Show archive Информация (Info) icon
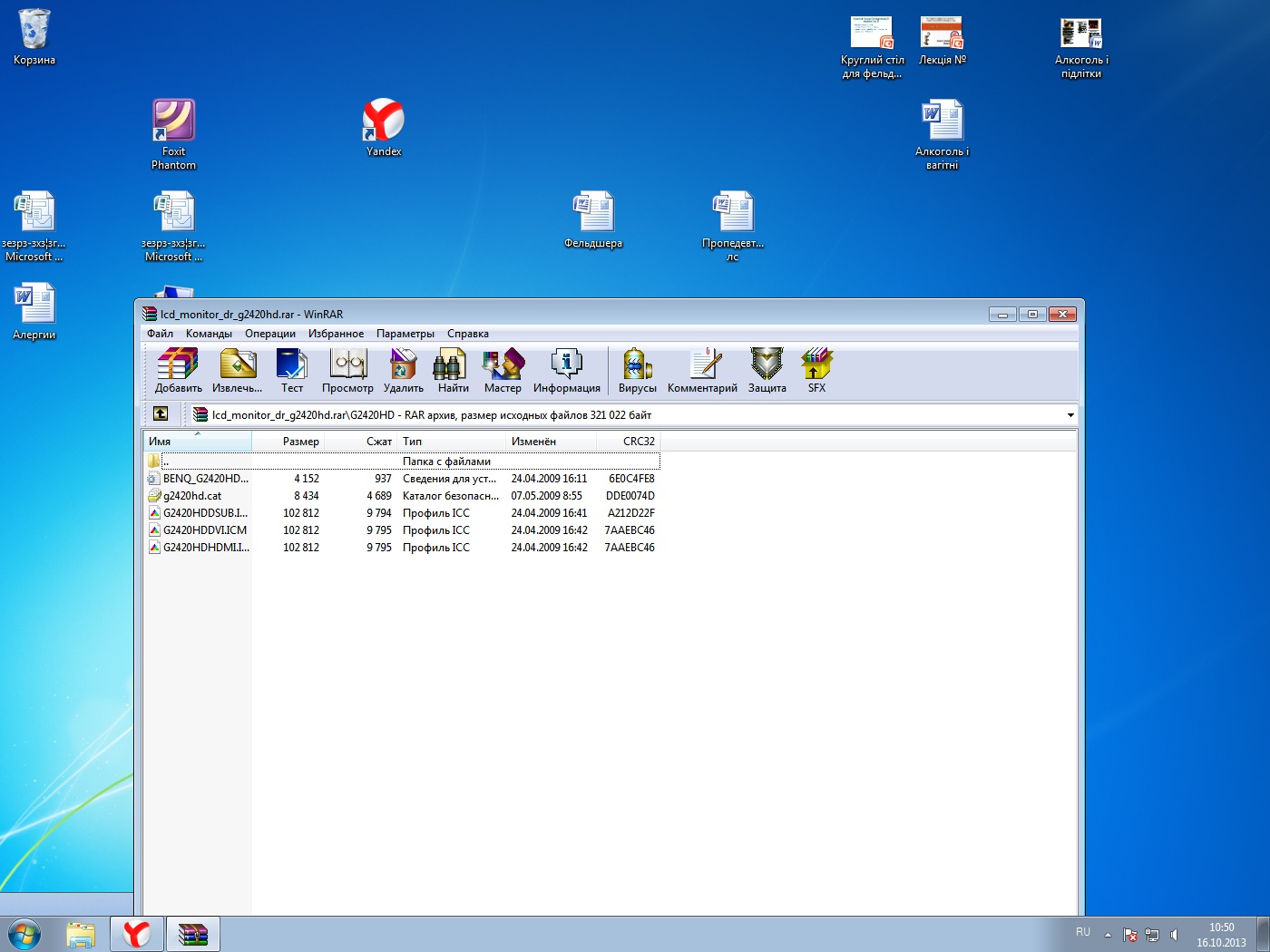Image resolution: width=1270 pixels, height=952 pixels. click(x=566, y=371)
